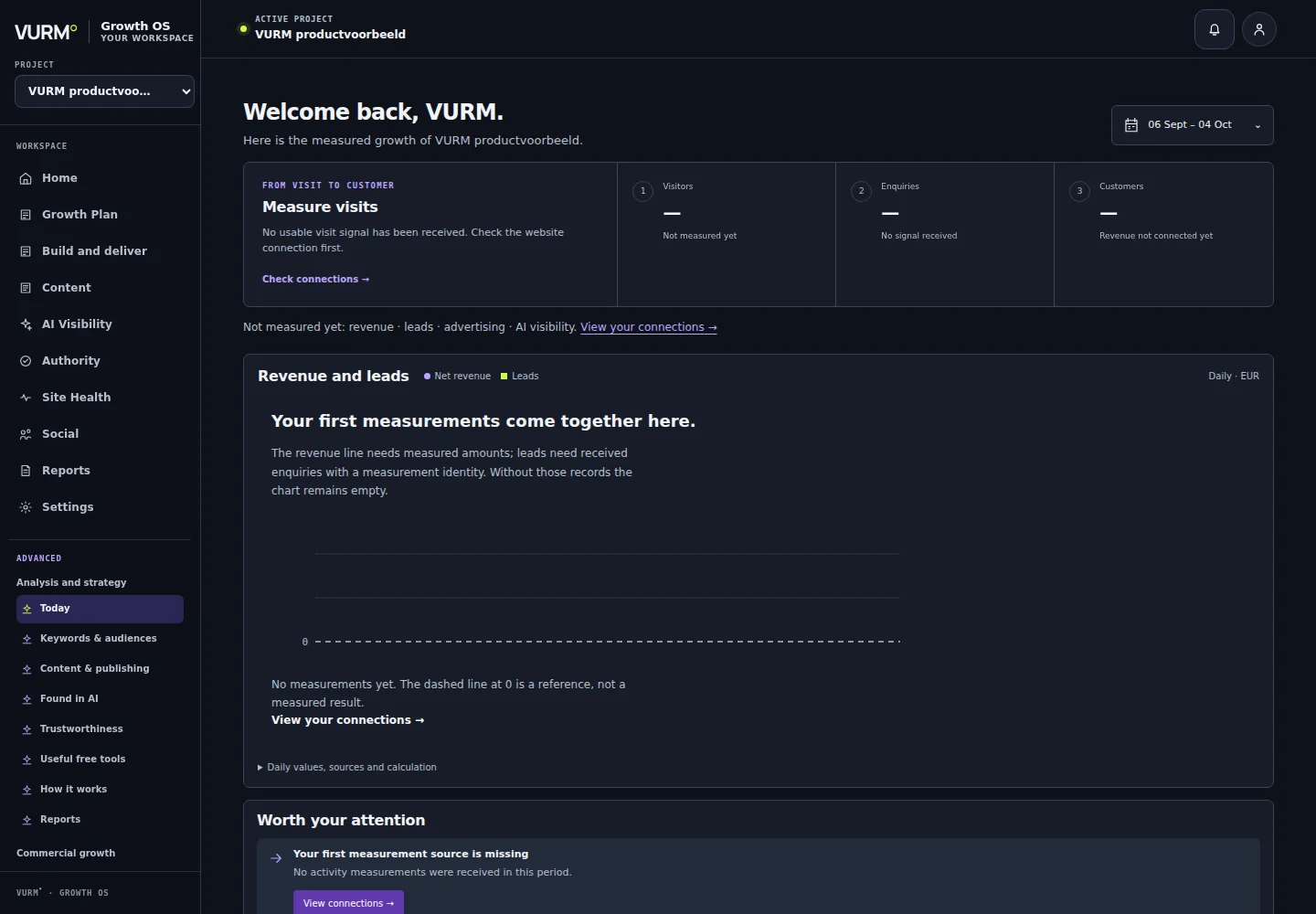Open Growth Plan in the sidebar
1316x914 pixels.
100,215
